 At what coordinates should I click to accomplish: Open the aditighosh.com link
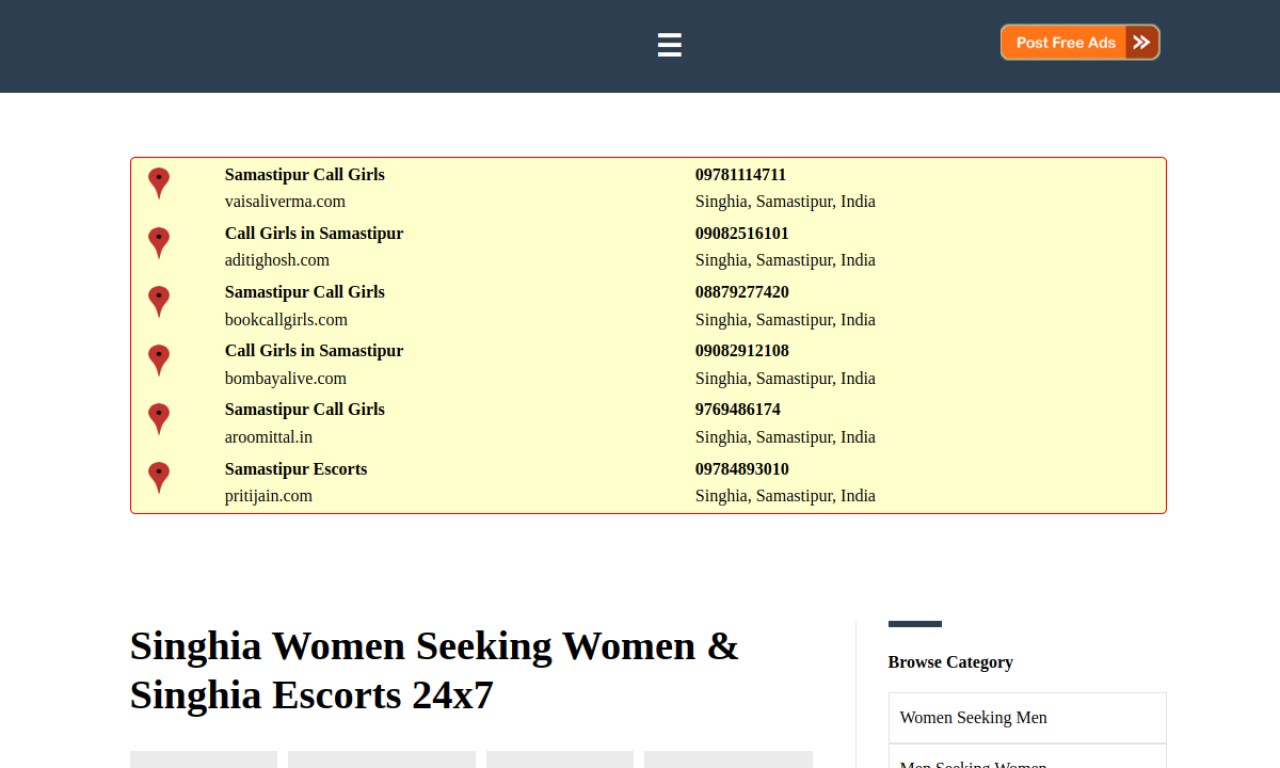pos(277,260)
